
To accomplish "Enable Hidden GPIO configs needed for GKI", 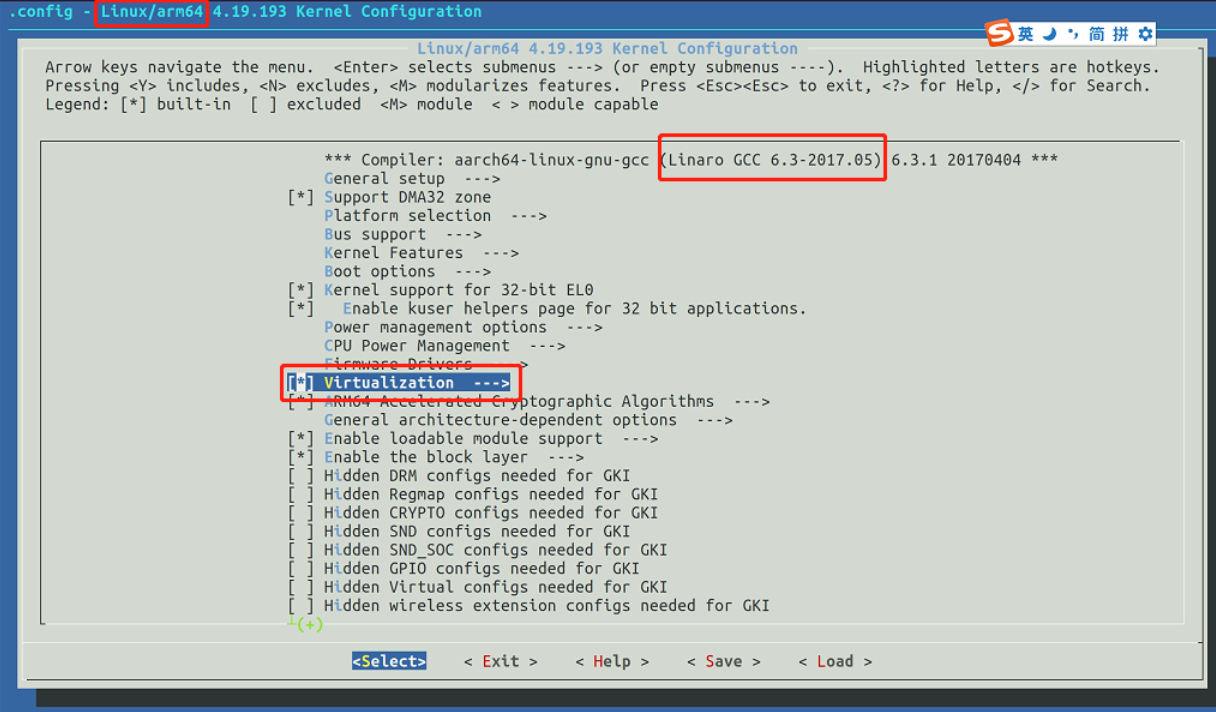I will pos(301,568).
